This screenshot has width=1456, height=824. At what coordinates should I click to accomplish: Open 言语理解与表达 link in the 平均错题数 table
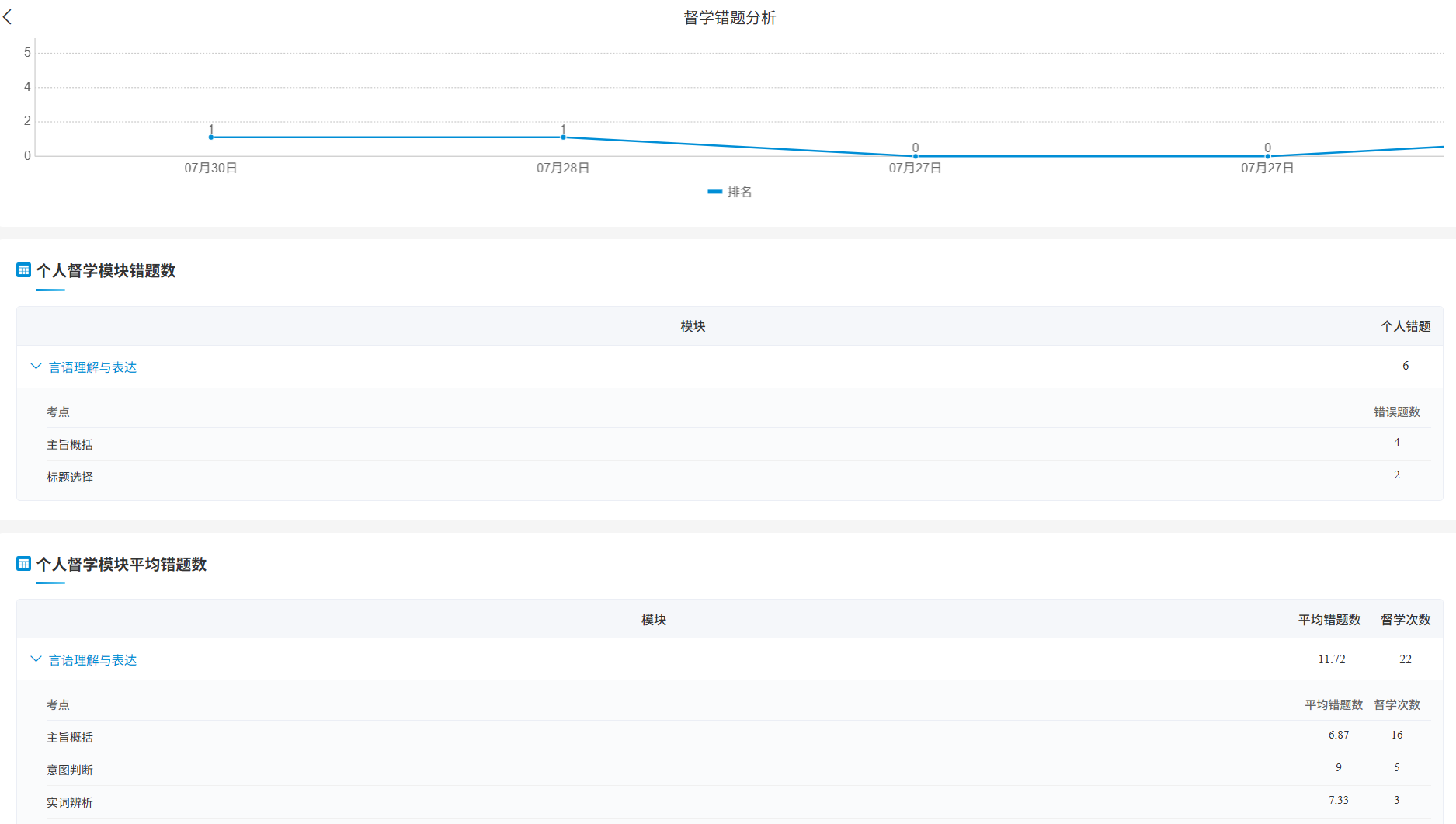[92, 660]
